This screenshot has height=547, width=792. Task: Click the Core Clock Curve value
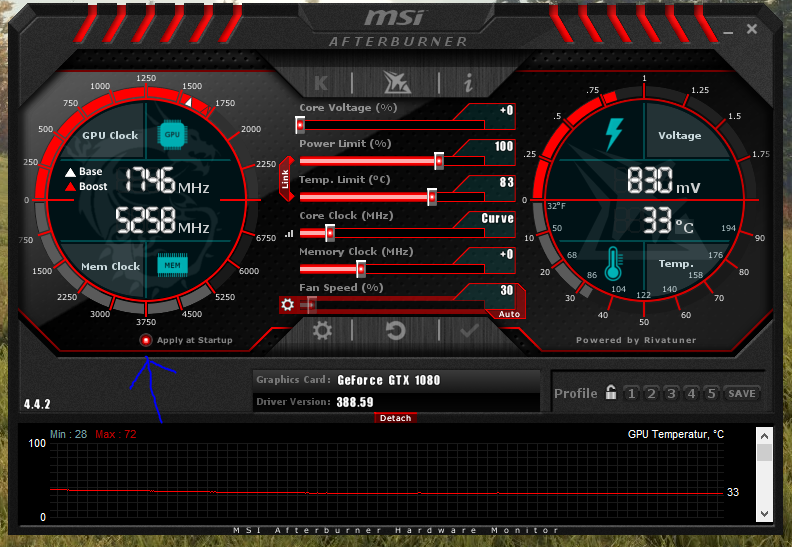click(x=498, y=218)
